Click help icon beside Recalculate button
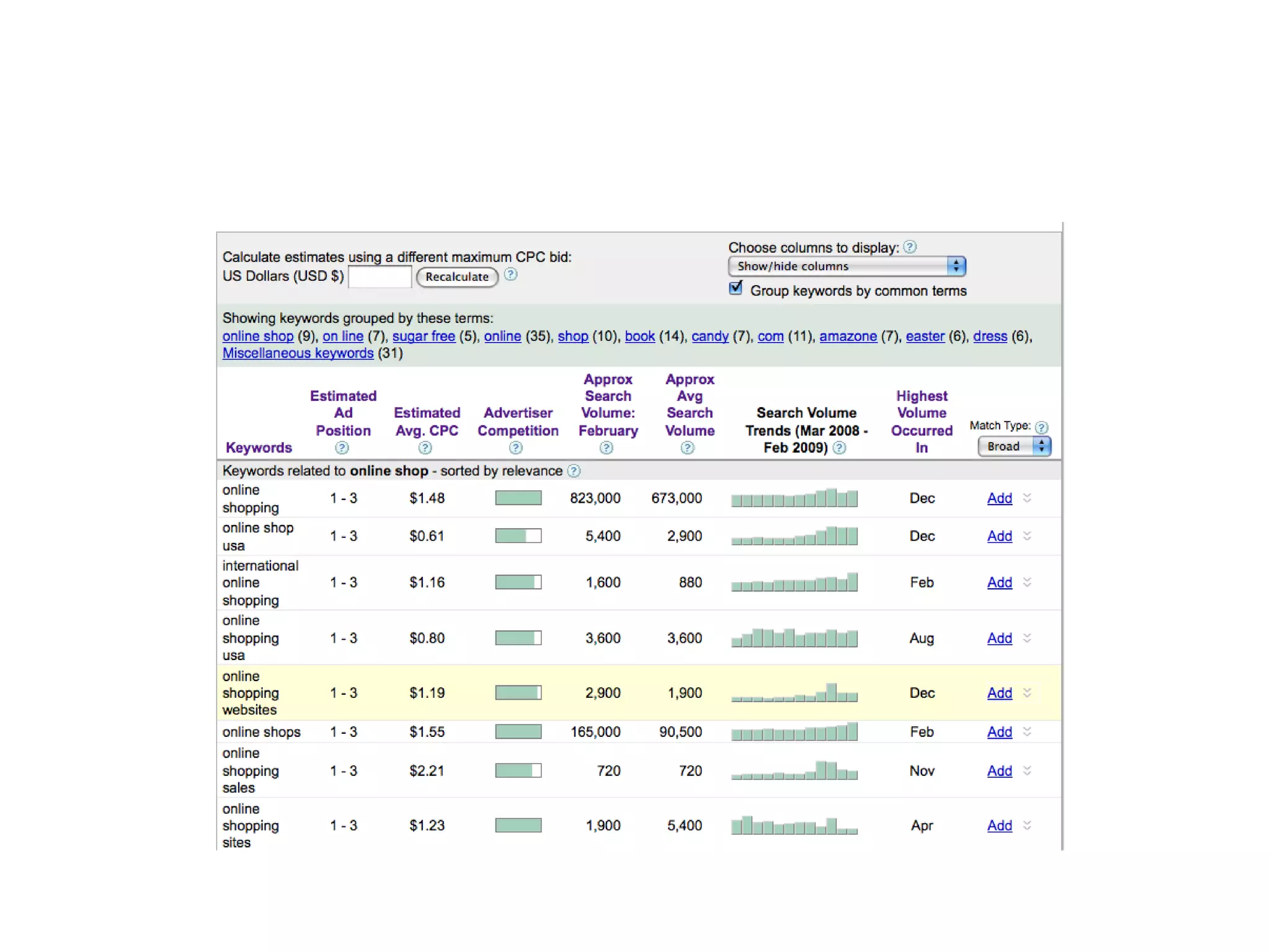This screenshot has width=1270, height=952. click(x=510, y=275)
